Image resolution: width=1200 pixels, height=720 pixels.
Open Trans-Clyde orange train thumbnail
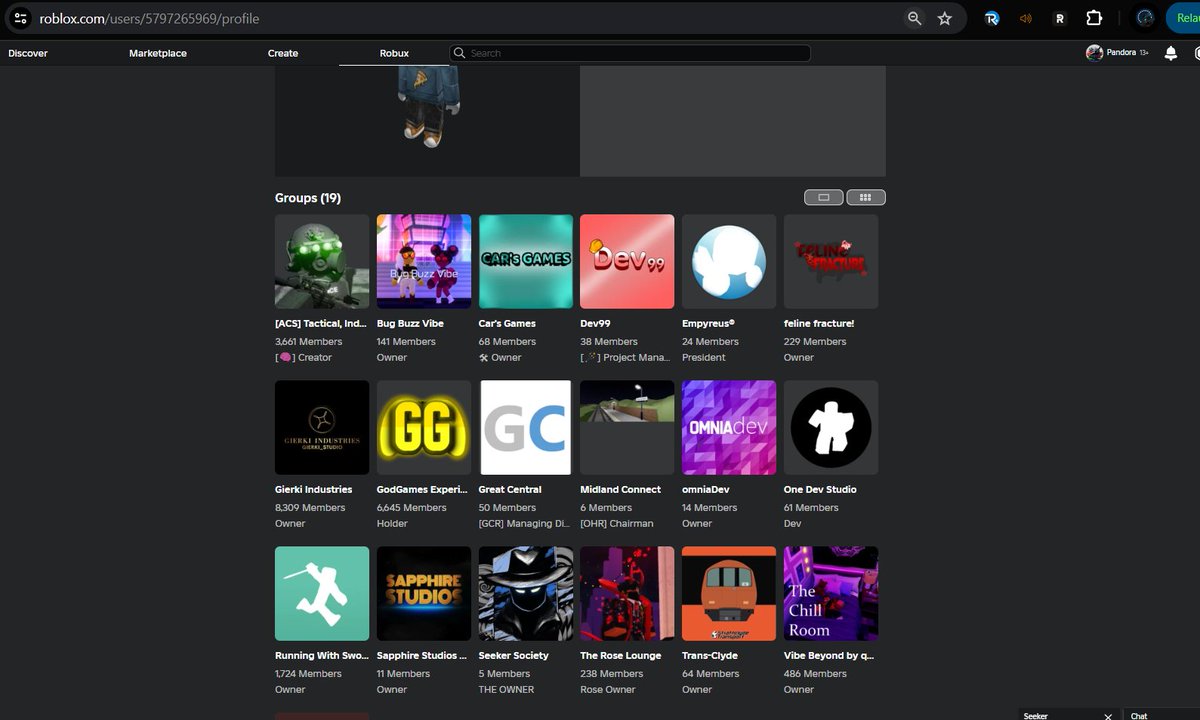click(729, 593)
